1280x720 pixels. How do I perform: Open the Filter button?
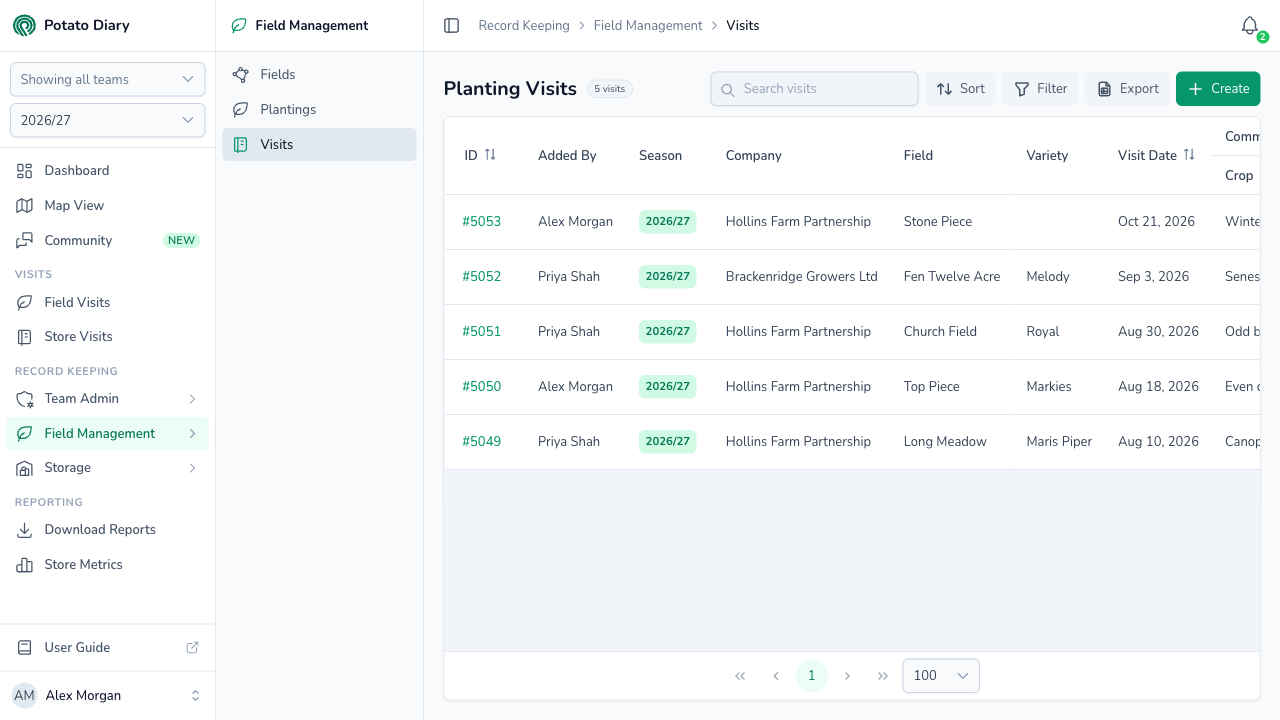1040,89
